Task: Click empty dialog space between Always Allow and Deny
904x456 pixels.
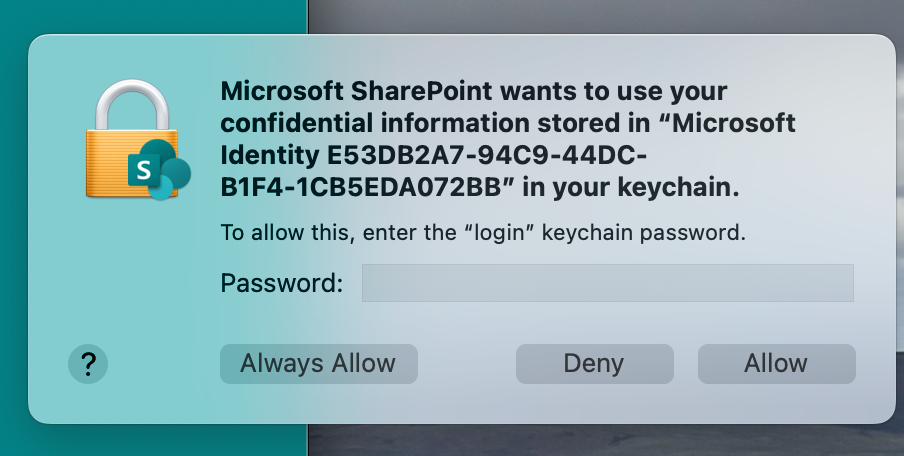Action: click(x=466, y=364)
